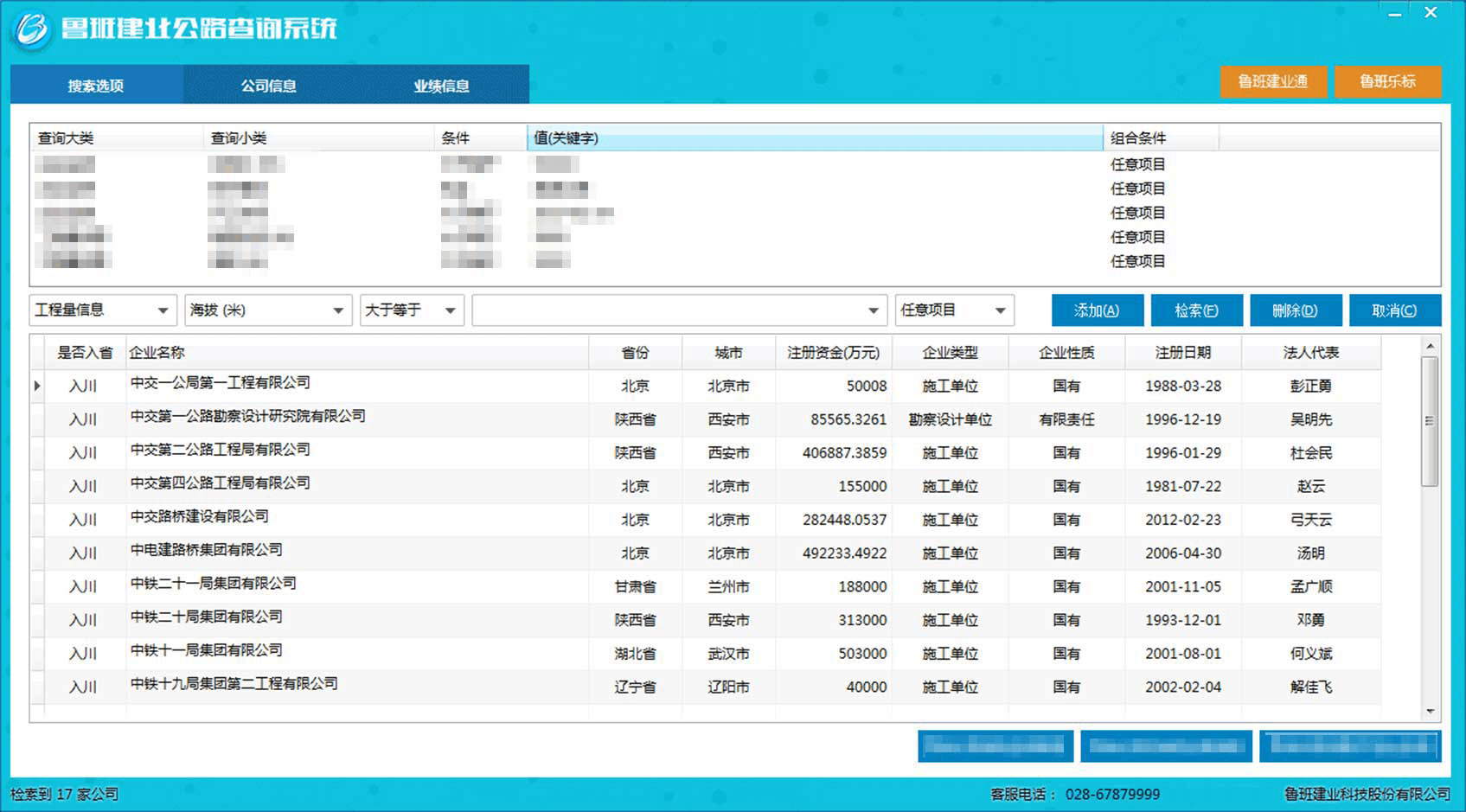Select row 中铁十九局集团第二工程有限公司

[x=706, y=687]
